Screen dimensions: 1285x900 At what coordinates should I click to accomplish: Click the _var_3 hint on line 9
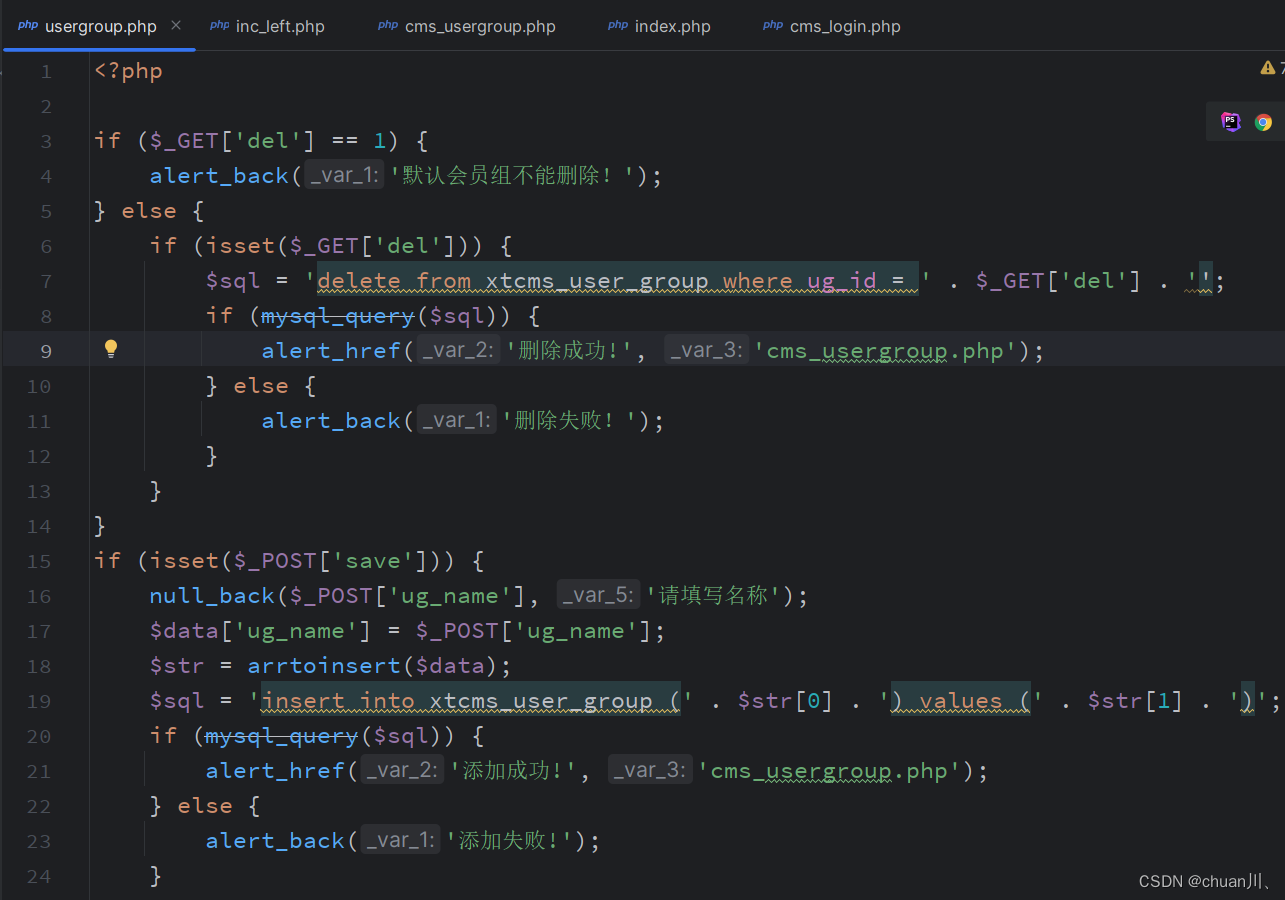(x=706, y=351)
